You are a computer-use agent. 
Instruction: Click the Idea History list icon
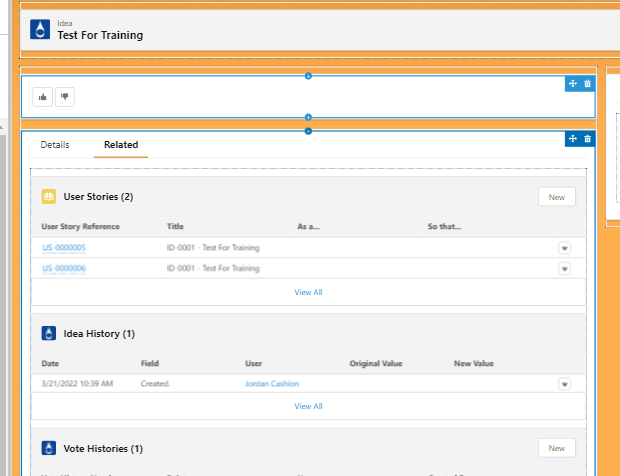[49, 333]
